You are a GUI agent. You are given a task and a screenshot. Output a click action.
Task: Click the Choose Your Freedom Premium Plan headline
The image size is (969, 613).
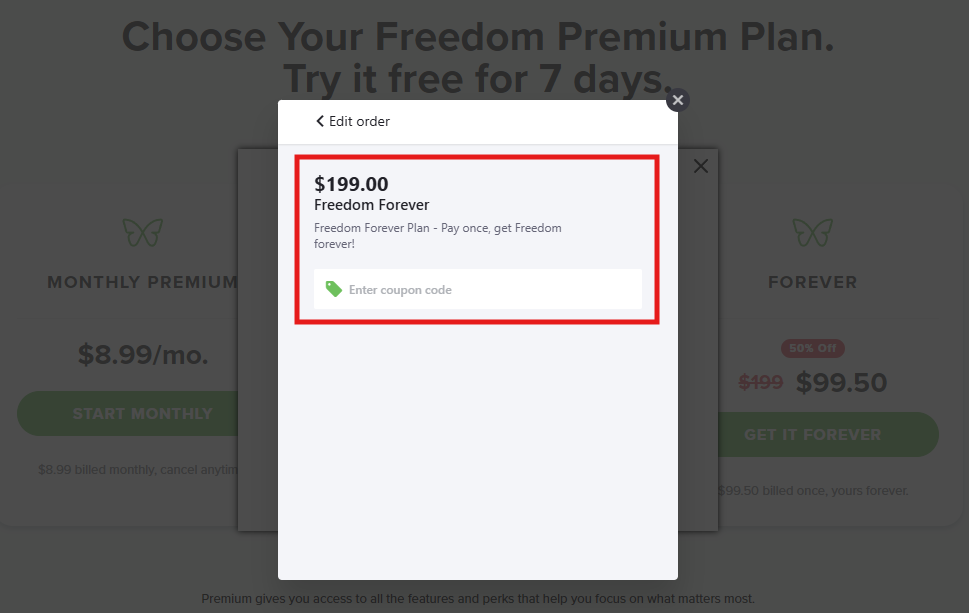[478, 38]
